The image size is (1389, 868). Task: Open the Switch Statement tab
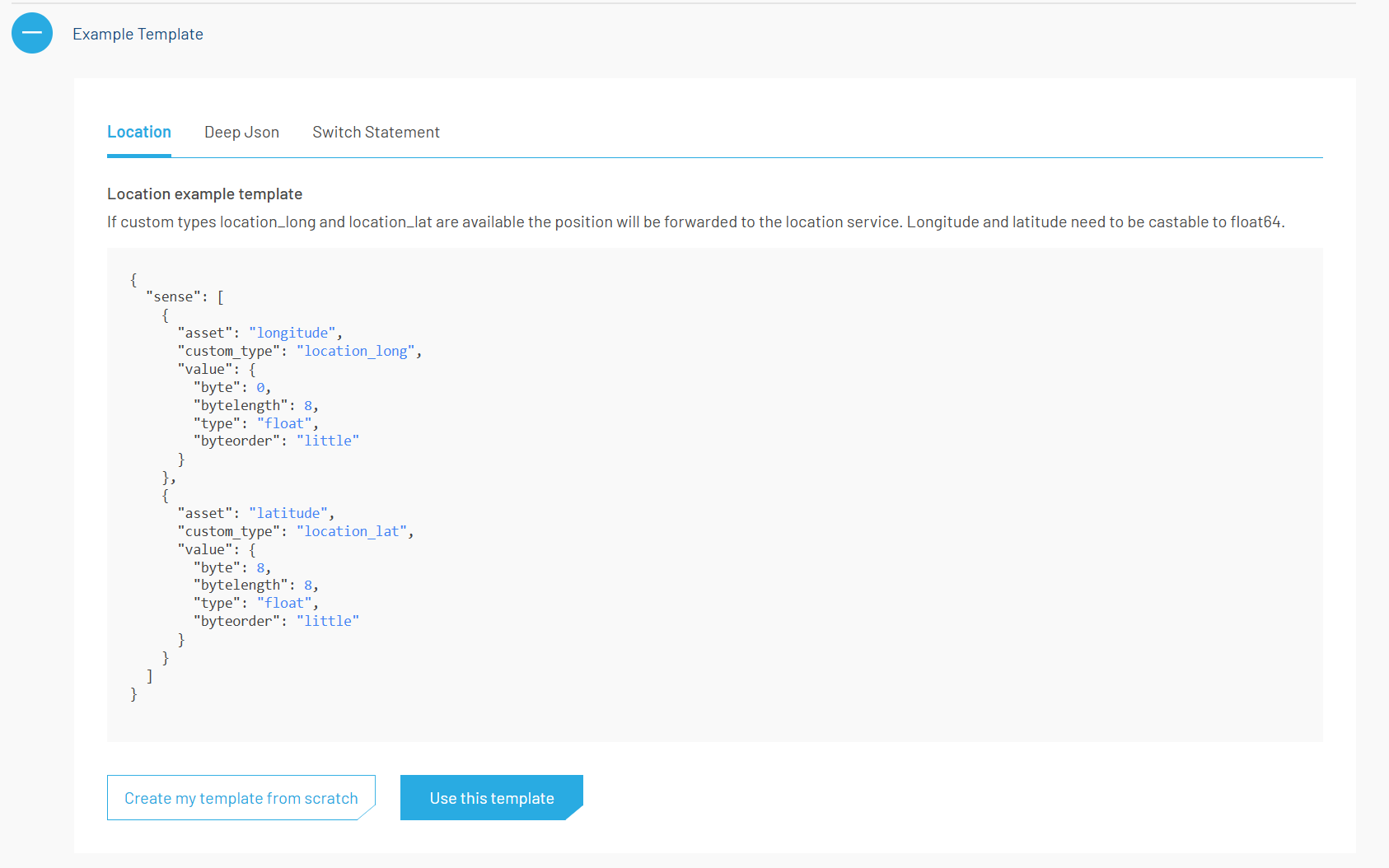coord(376,132)
